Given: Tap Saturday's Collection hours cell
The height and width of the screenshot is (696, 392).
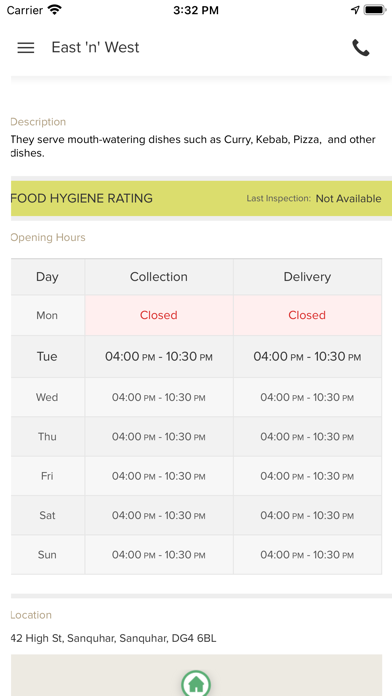Looking at the screenshot, I should tap(159, 515).
